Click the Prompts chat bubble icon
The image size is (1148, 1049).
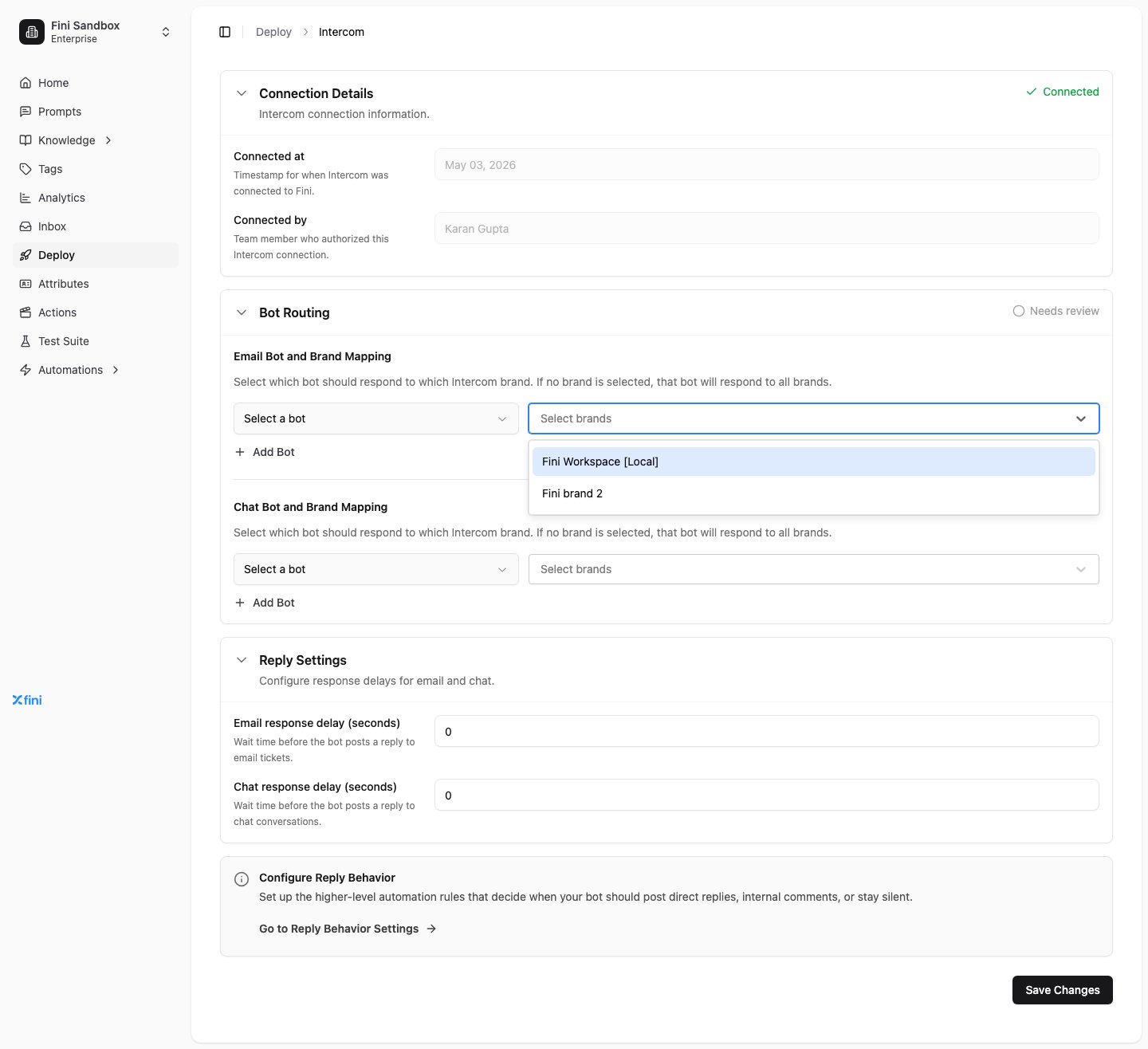point(26,112)
